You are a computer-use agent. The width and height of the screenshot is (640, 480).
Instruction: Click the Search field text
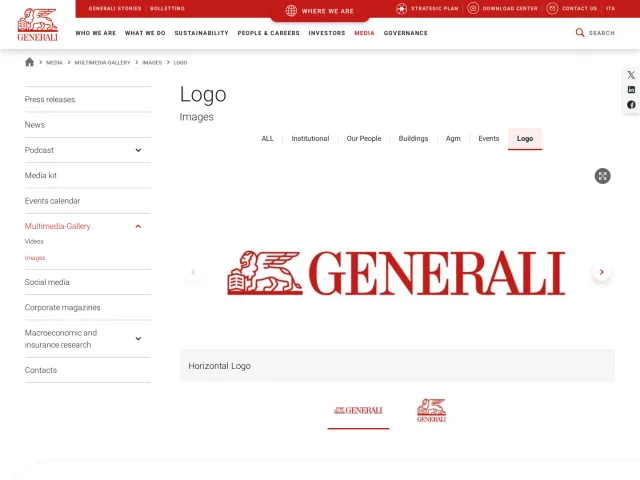pyautogui.click(x=602, y=33)
